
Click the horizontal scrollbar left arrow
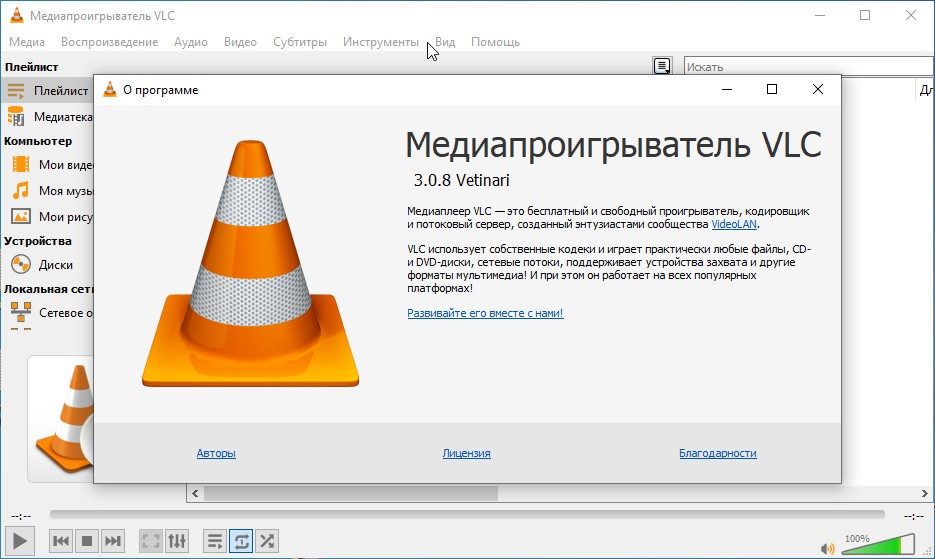point(195,493)
